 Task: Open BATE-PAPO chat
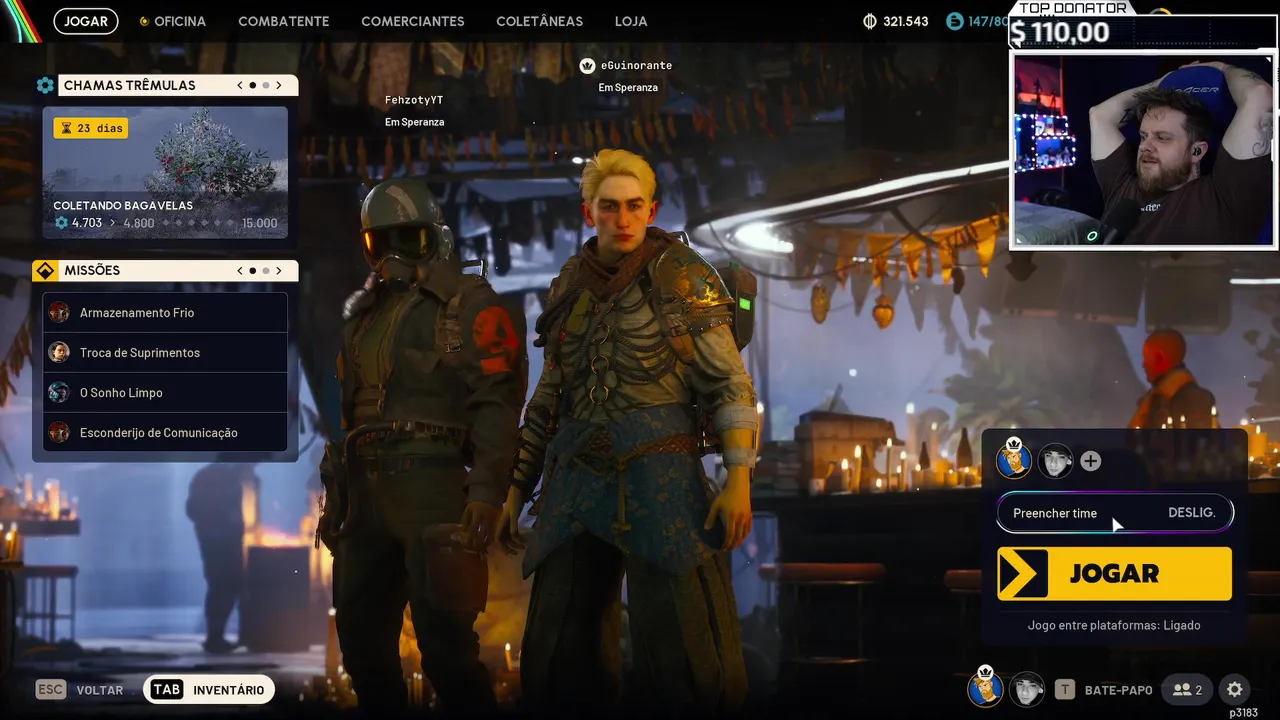(1105, 689)
